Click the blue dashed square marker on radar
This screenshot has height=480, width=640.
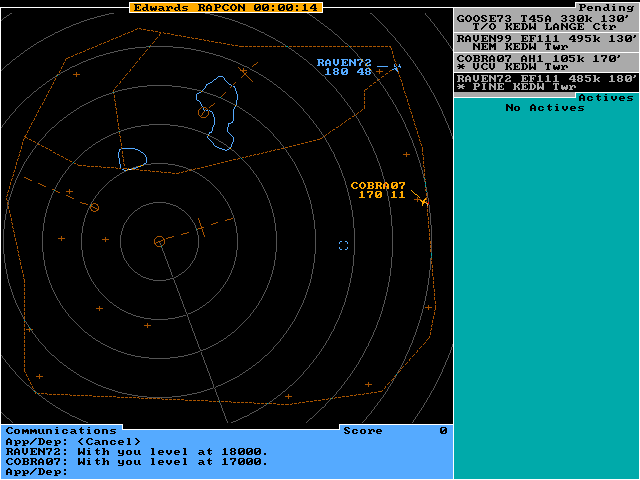344,245
